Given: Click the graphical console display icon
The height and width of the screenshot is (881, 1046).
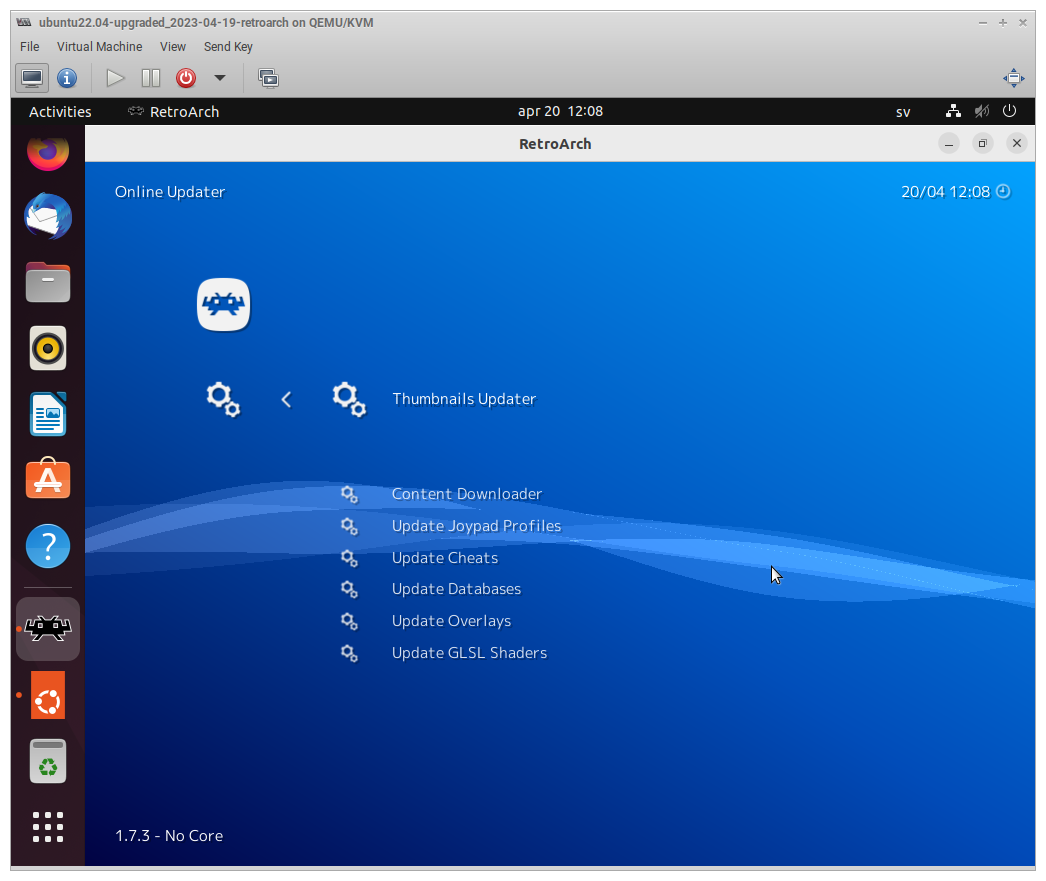Looking at the screenshot, I should pyautogui.click(x=32, y=78).
